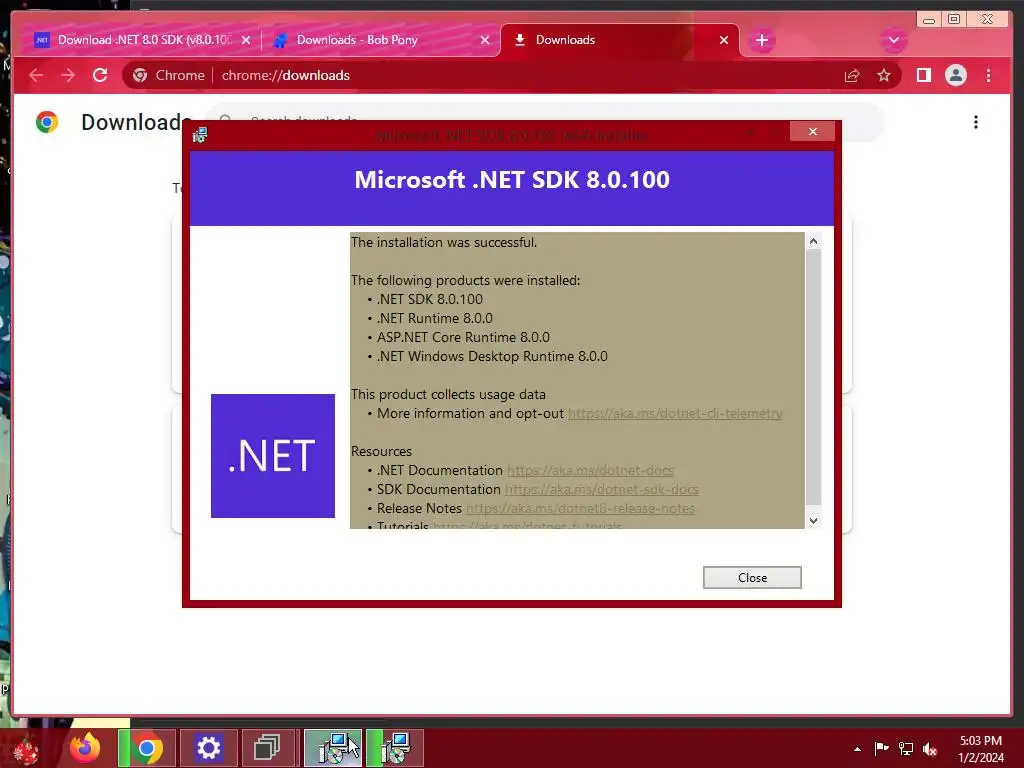The image size is (1024, 768).
Task: Bookmark this page with star icon
Action: click(884, 75)
